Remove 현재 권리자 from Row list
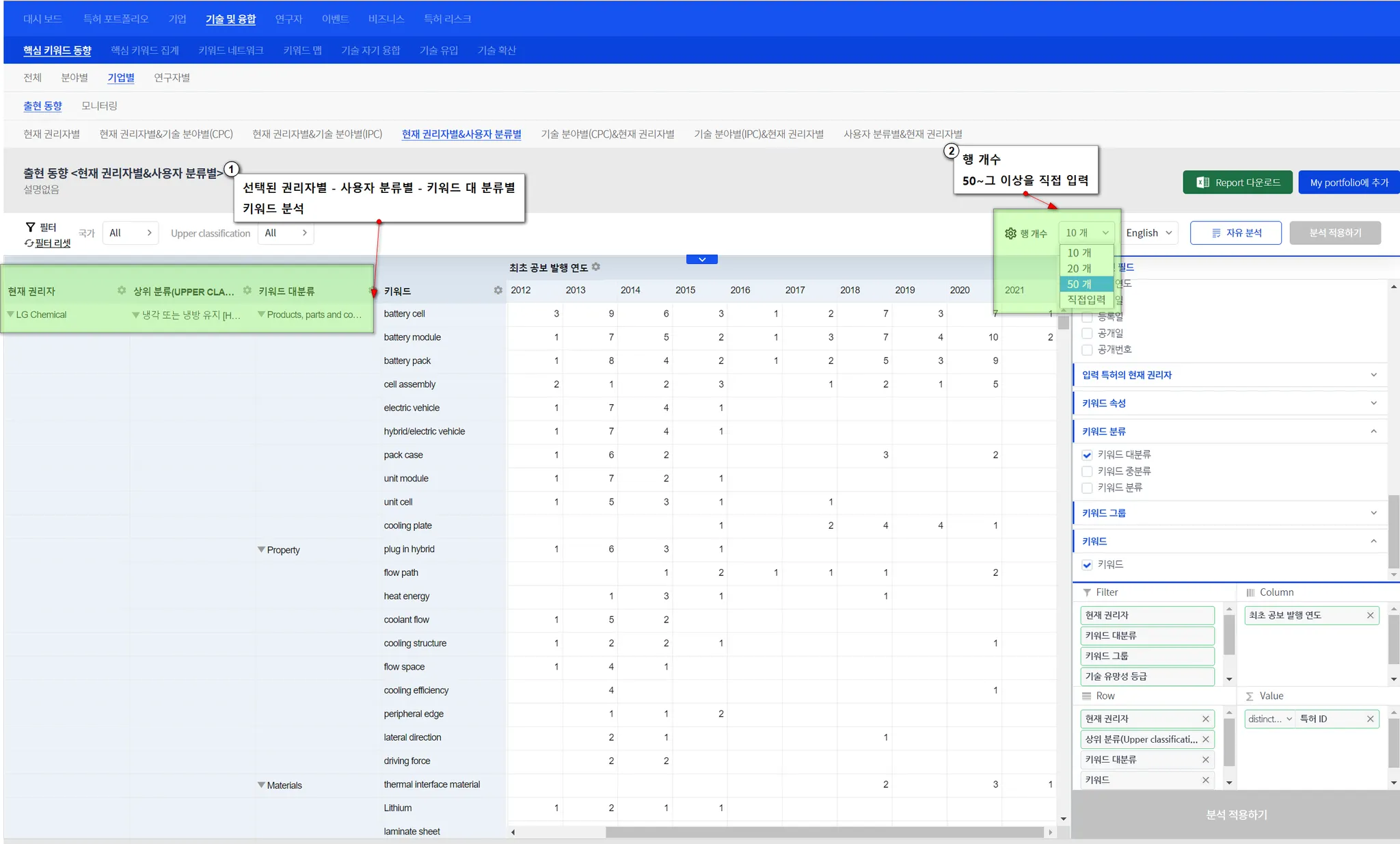The height and width of the screenshot is (844, 1400). point(1205,719)
